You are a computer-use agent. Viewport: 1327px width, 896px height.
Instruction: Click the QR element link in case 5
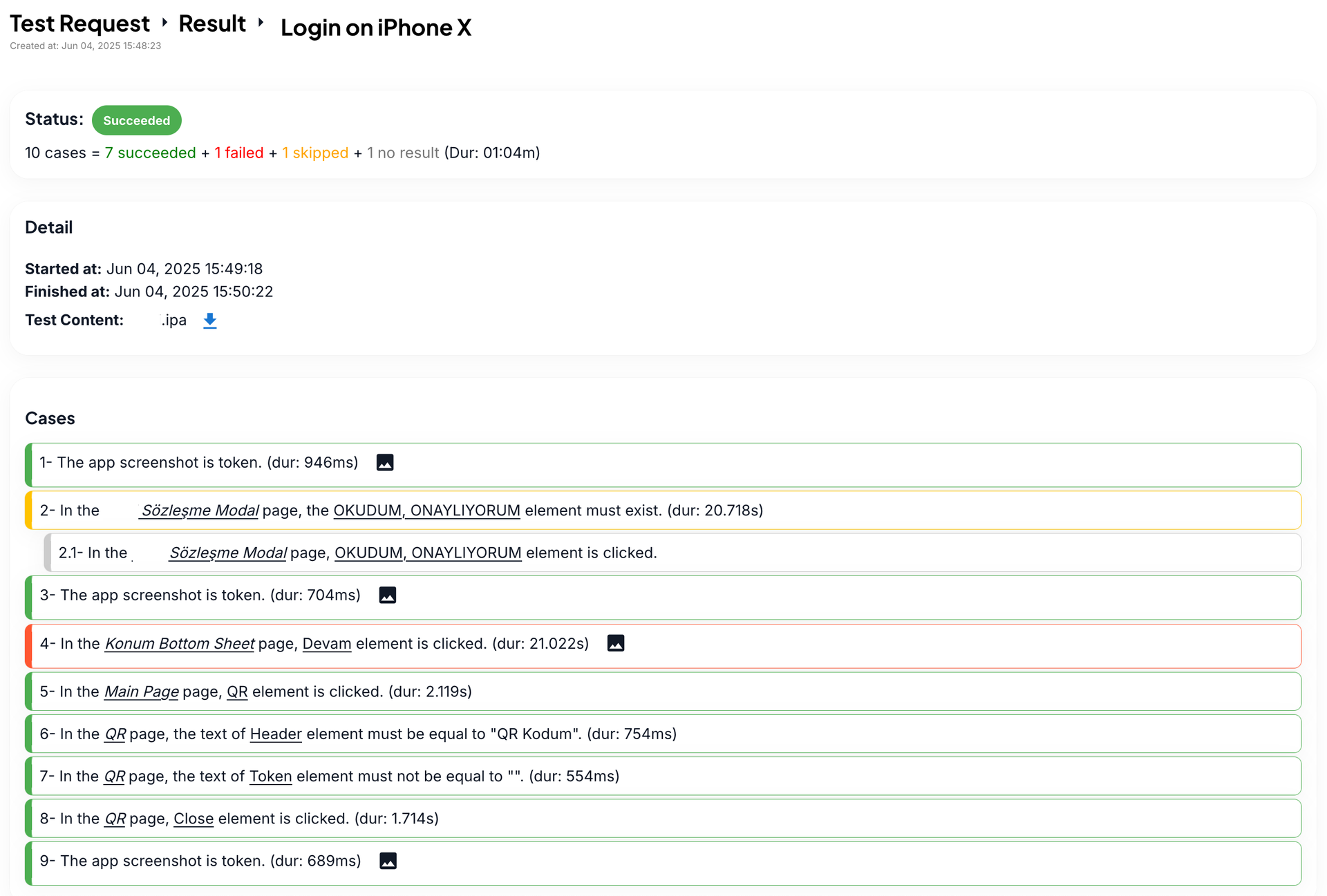[x=237, y=692]
